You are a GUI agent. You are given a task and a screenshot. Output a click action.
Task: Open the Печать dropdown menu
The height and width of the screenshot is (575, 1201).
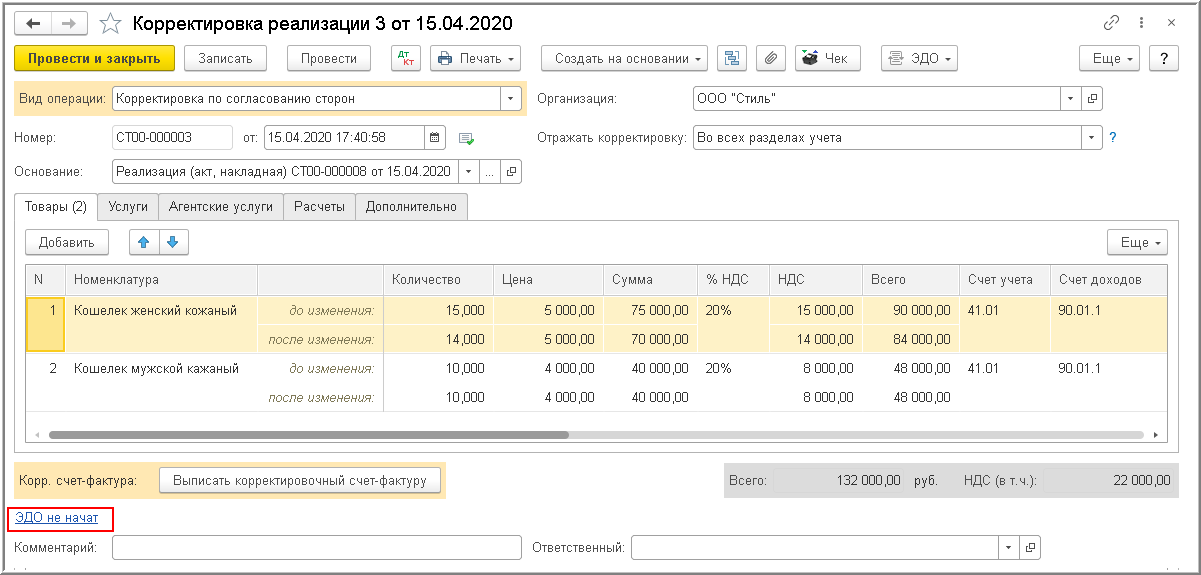(476, 59)
